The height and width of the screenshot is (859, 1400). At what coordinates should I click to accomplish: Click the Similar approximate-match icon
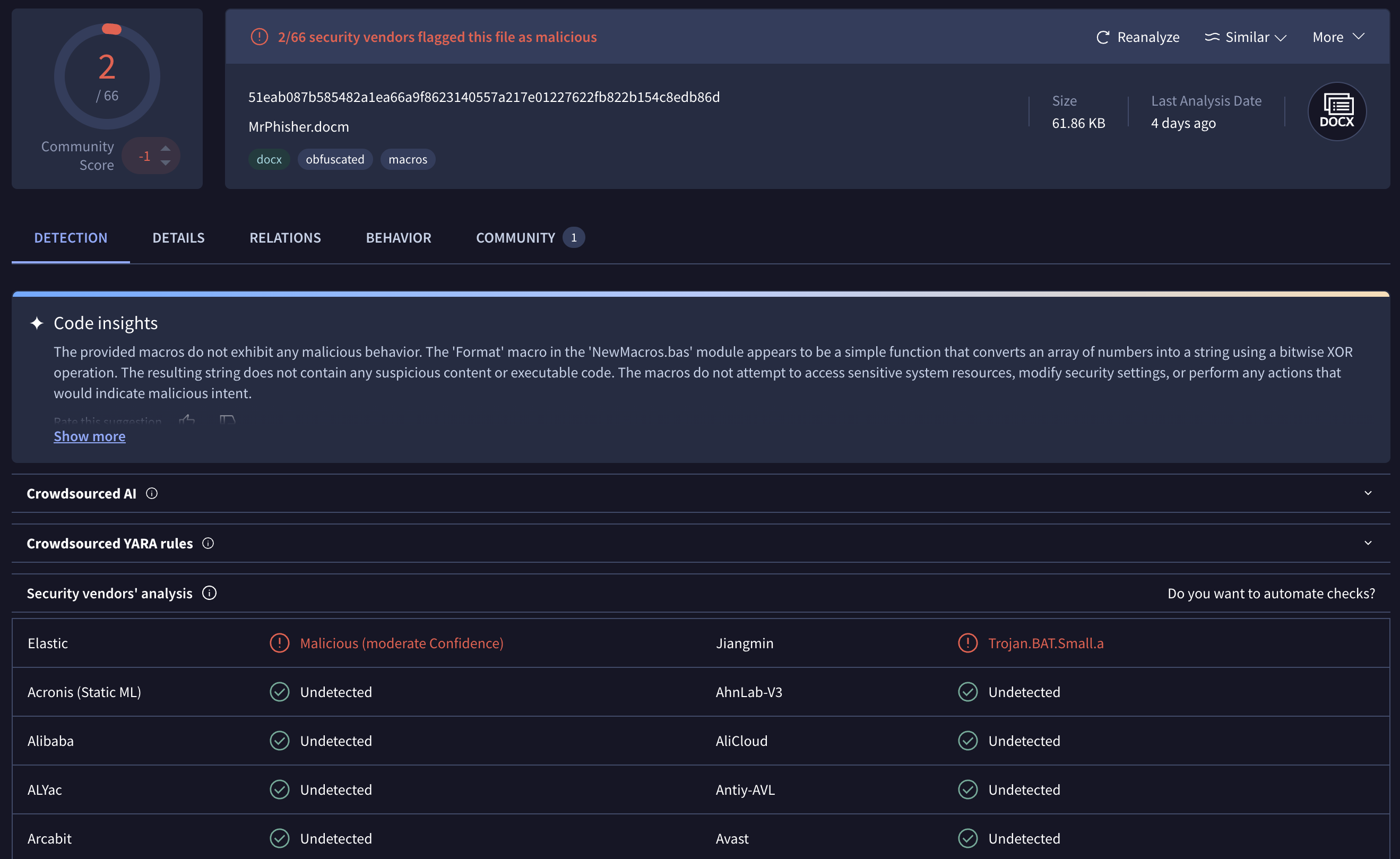tap(1212, 37)
